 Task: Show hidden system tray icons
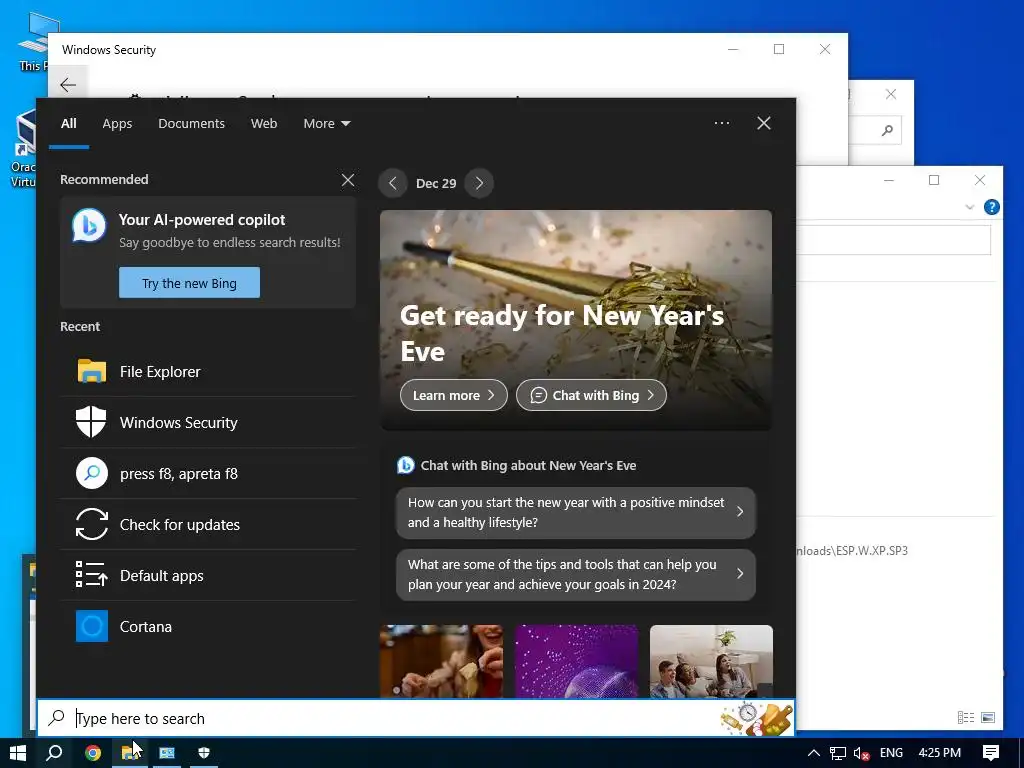814,753
